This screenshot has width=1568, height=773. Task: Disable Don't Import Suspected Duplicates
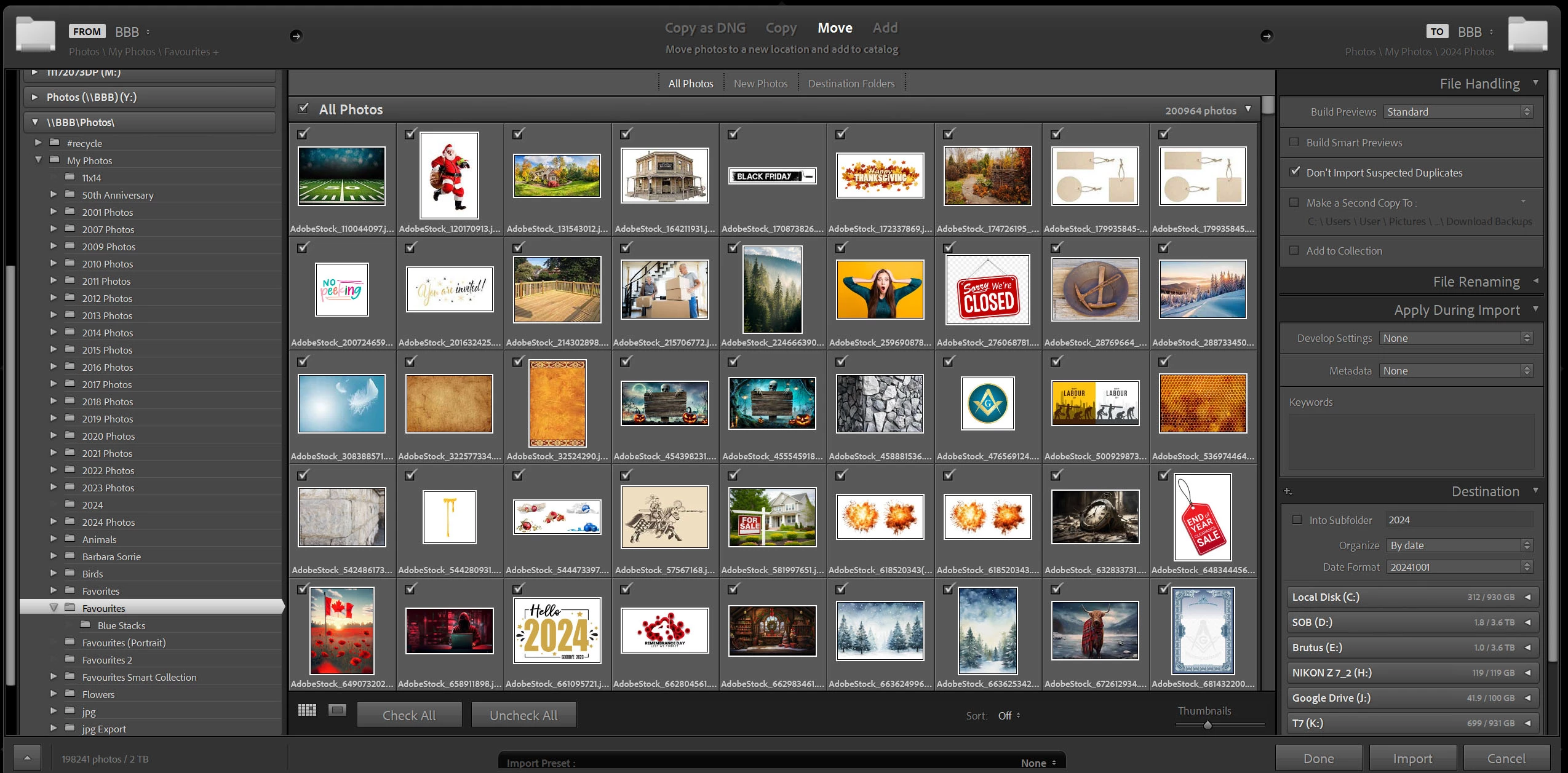(x=1295, y=172)
